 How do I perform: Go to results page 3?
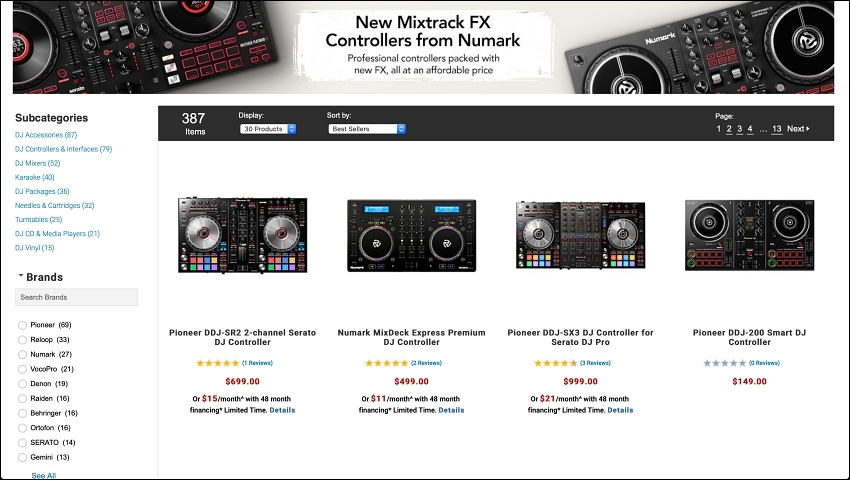(739, 129)
